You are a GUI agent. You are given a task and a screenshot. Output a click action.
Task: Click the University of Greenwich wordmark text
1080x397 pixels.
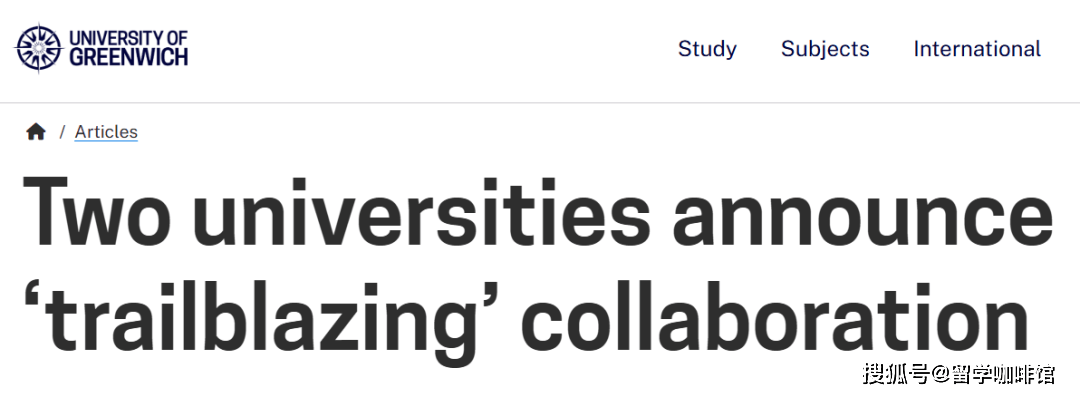[x=128, y=48]
